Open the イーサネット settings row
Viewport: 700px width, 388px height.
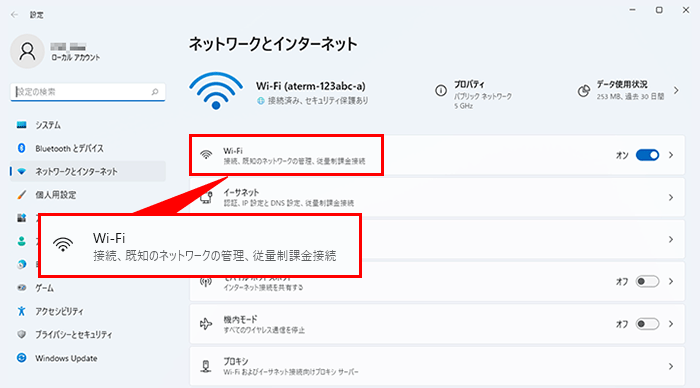(437, 197)
